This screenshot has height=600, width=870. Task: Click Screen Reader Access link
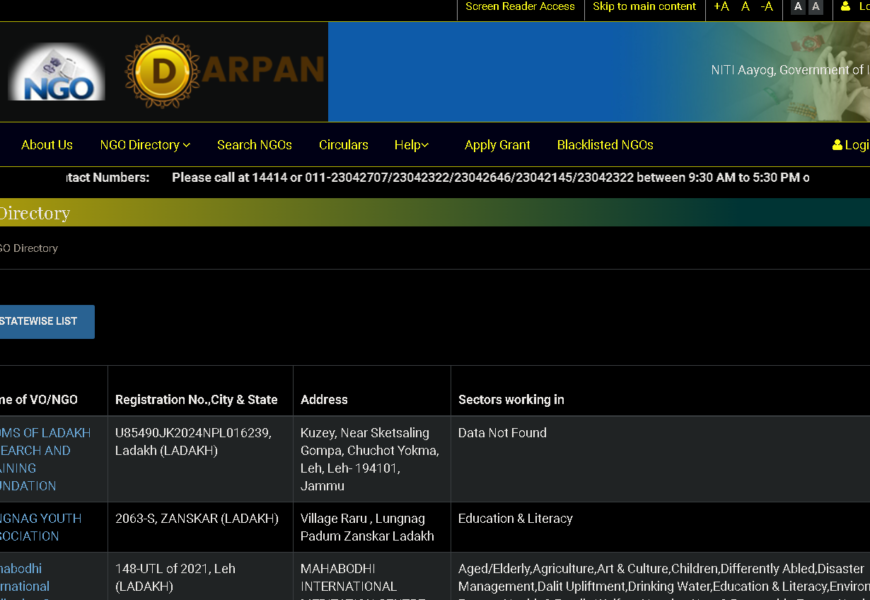[520, 7]
